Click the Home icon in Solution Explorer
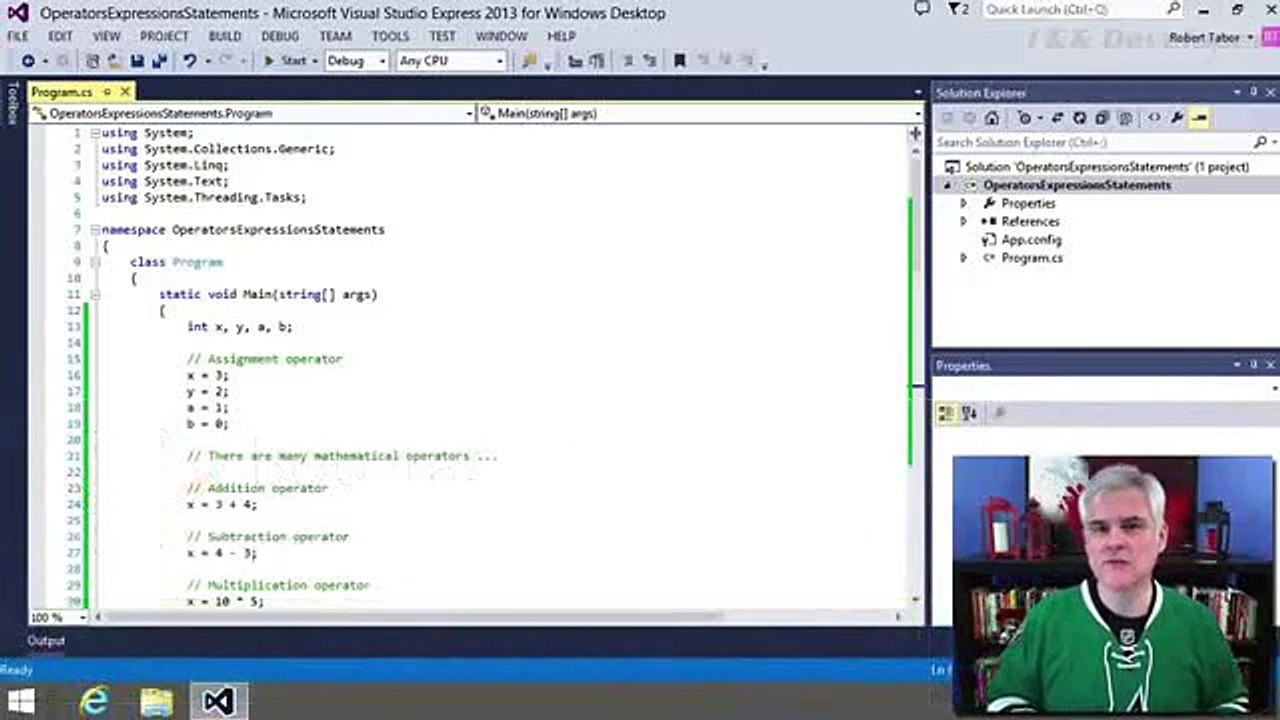The width and height of the screenshot is (1280, 720). (x=991, y=118)
